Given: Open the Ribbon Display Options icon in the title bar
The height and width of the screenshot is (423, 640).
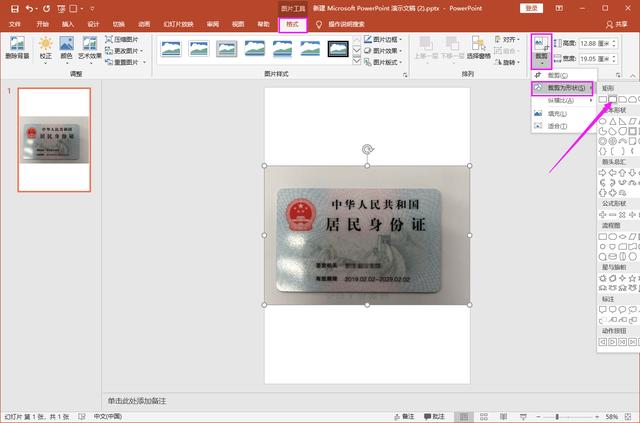Looking at the screenshot, I should tap(559, 8).
